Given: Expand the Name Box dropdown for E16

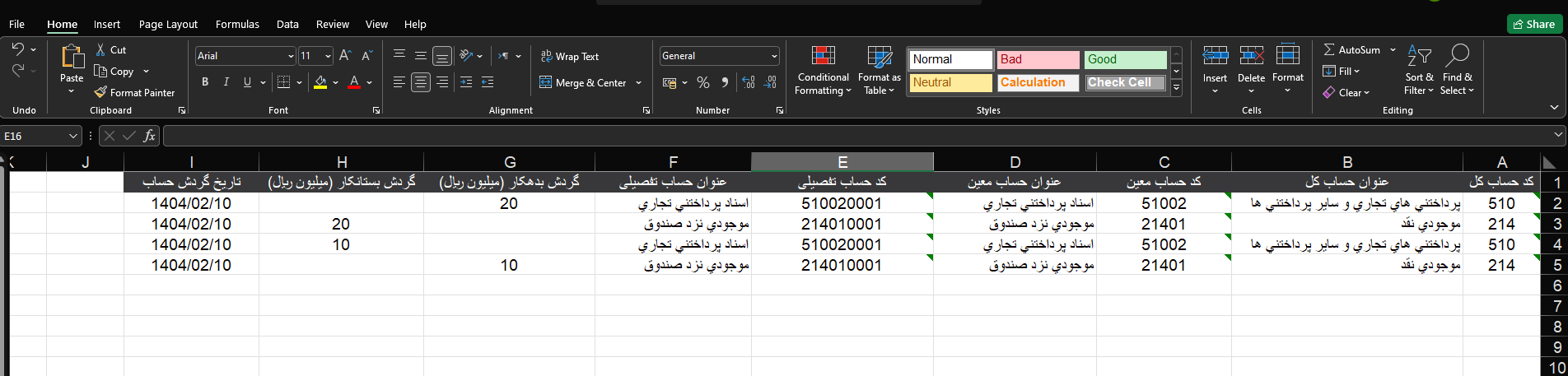Looking at the screenshot, I should 72,136.
